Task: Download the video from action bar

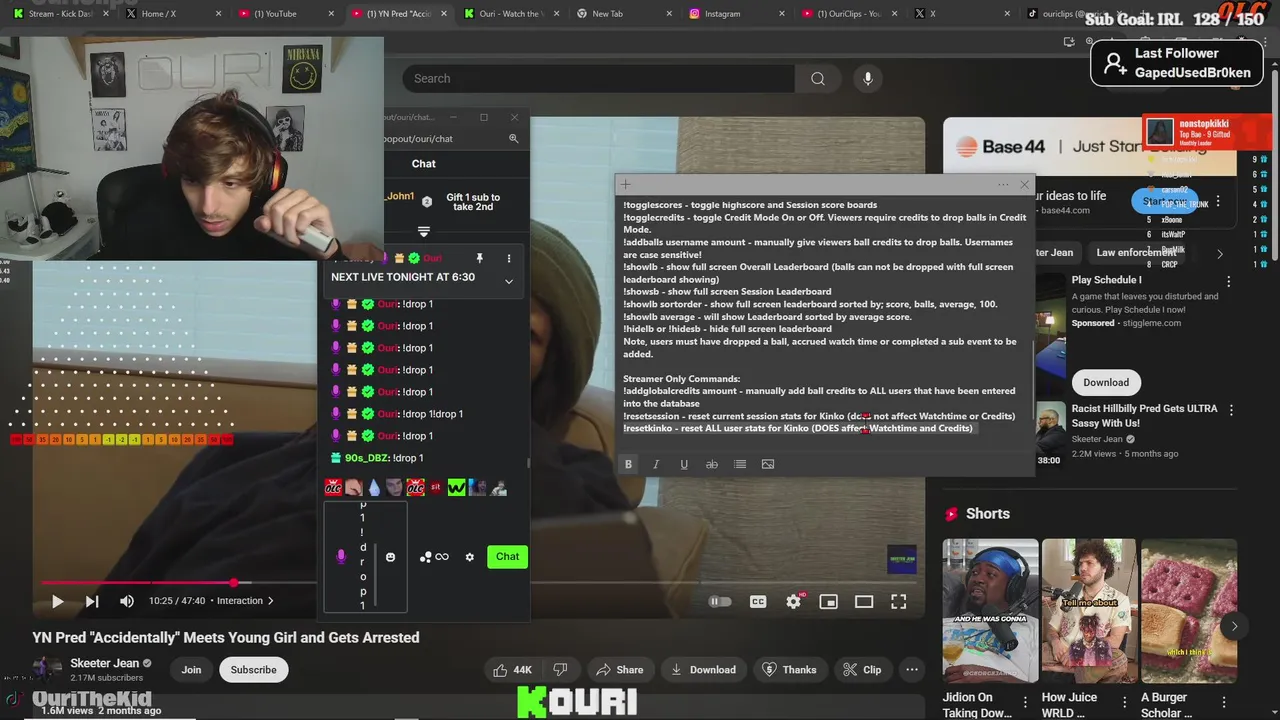Action: pos(704,670)
